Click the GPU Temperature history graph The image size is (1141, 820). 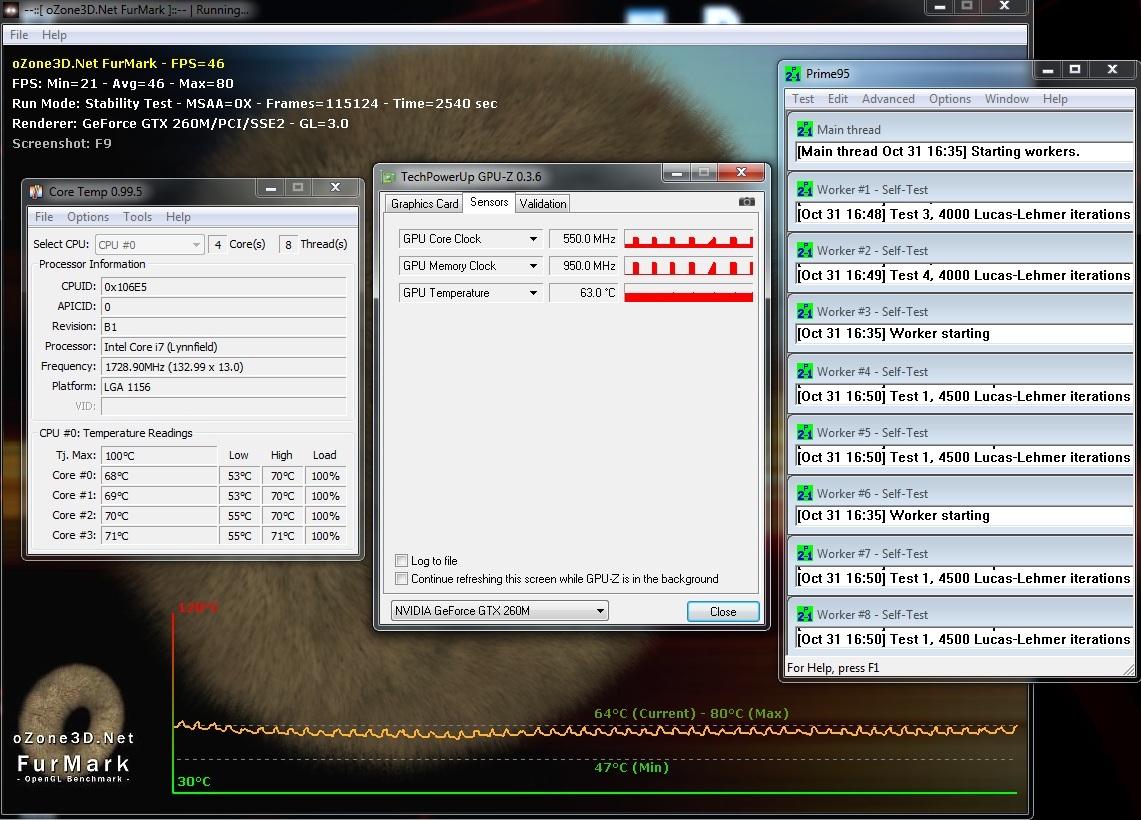688,293
